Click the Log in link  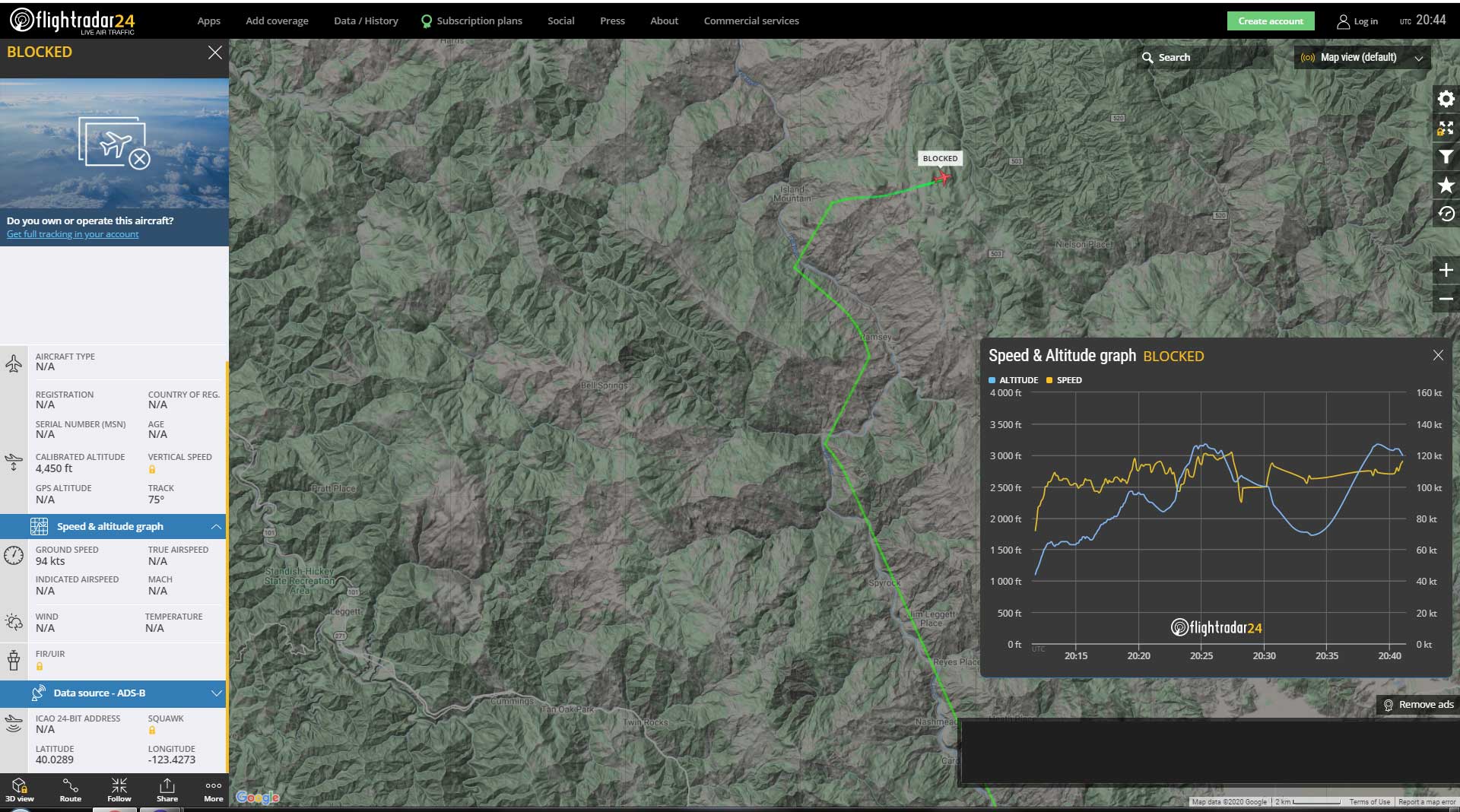click(1366, 21)
